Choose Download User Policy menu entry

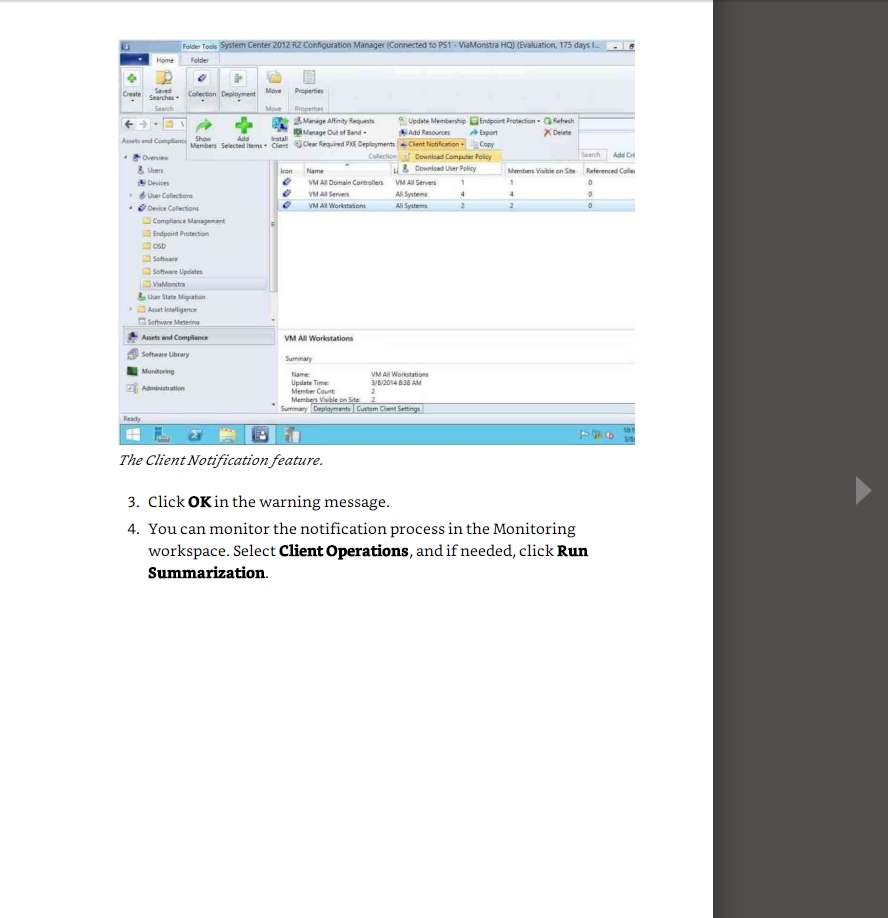445,169
